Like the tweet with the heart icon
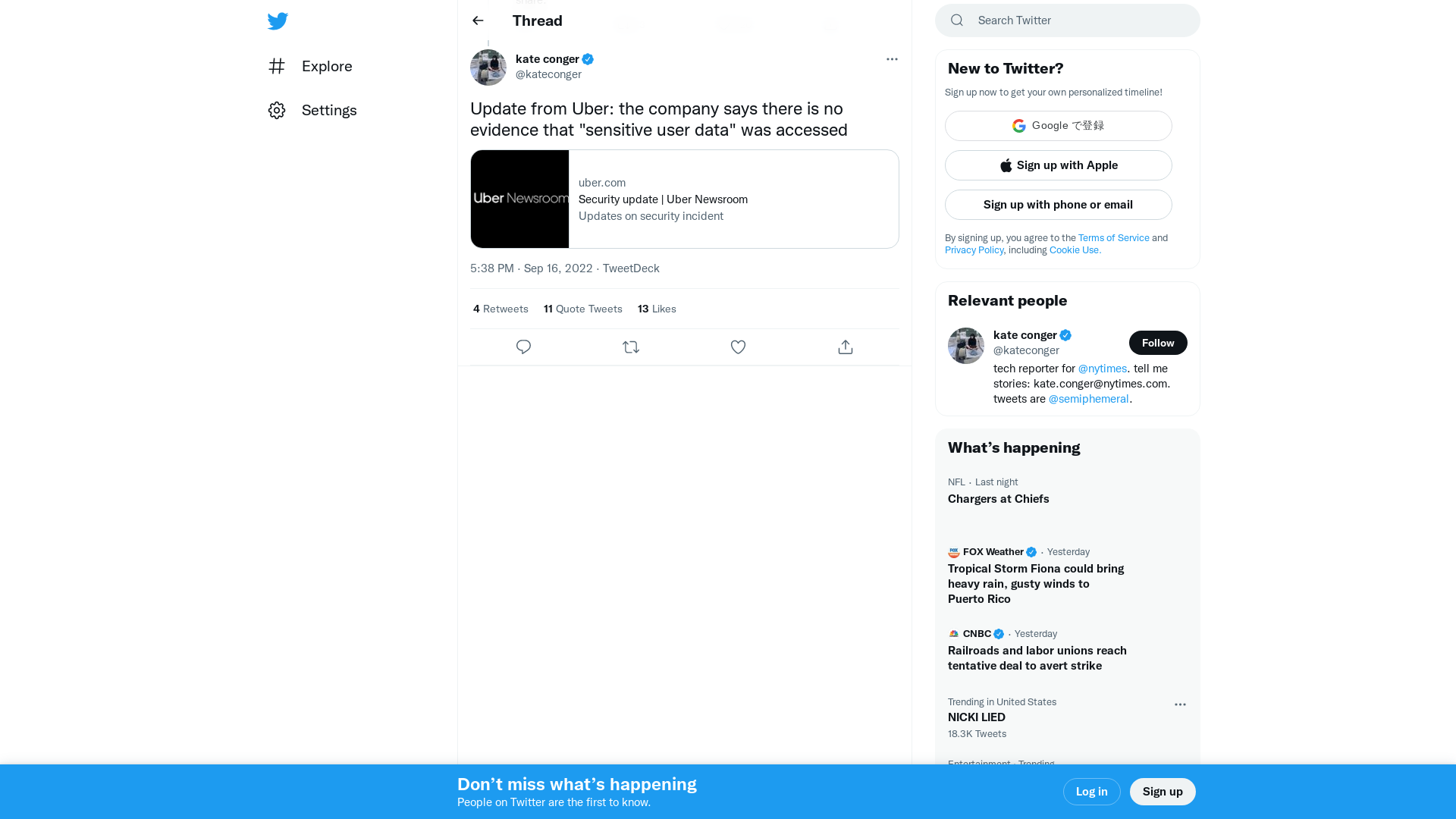1456x819 pixels. [x=738, y=347]
